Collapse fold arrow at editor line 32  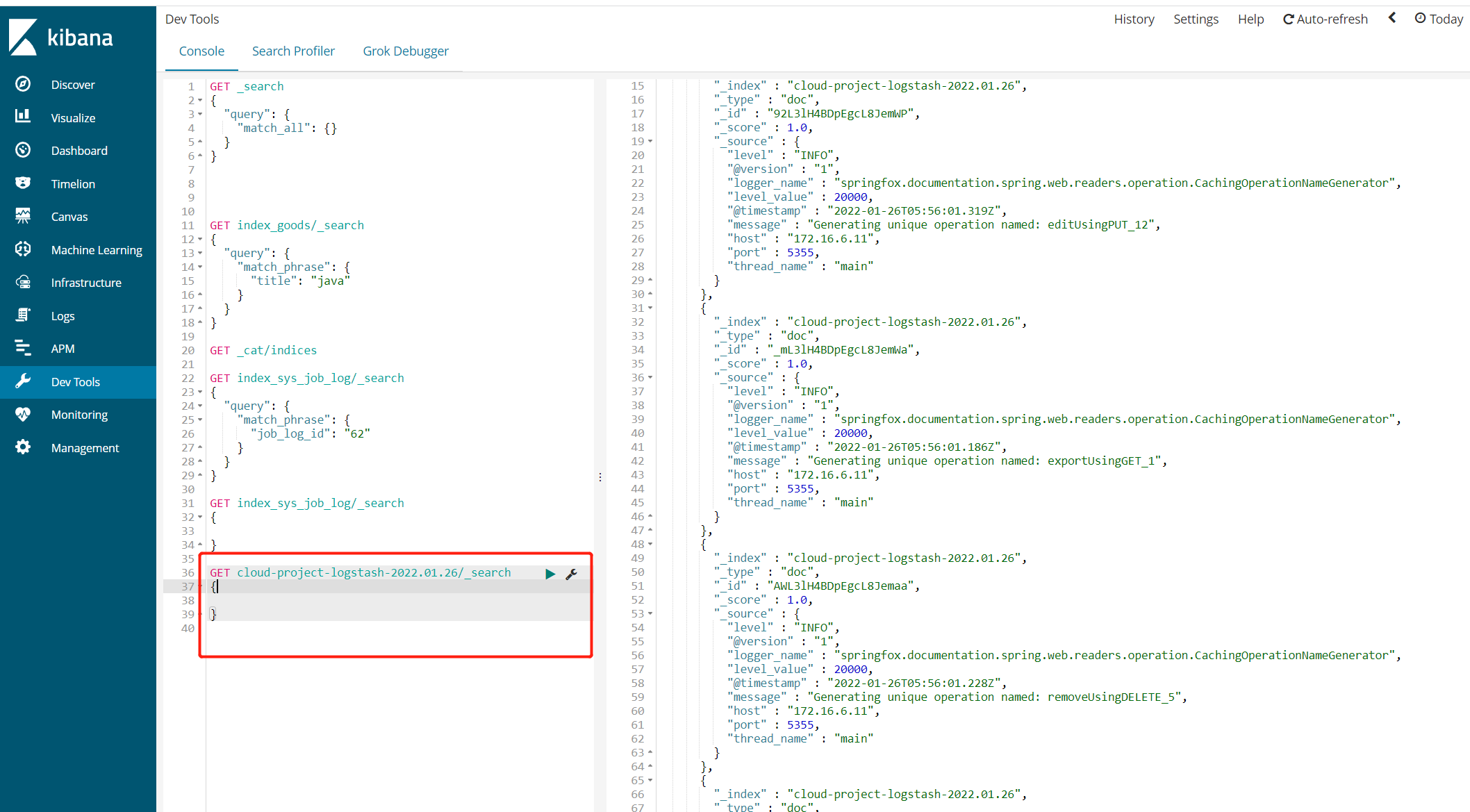(x=200, y=517)
